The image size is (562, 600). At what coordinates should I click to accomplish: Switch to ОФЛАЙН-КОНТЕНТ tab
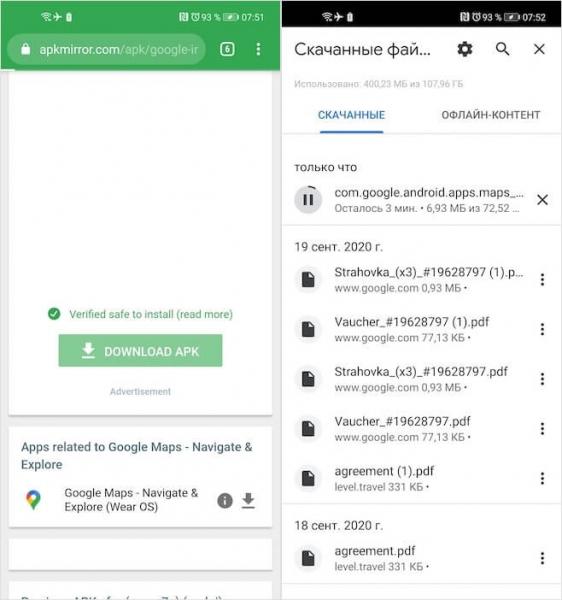tap(491, 115)
